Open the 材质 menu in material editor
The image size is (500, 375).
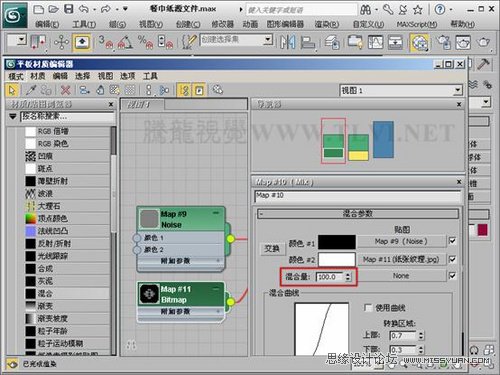point(38,76)
